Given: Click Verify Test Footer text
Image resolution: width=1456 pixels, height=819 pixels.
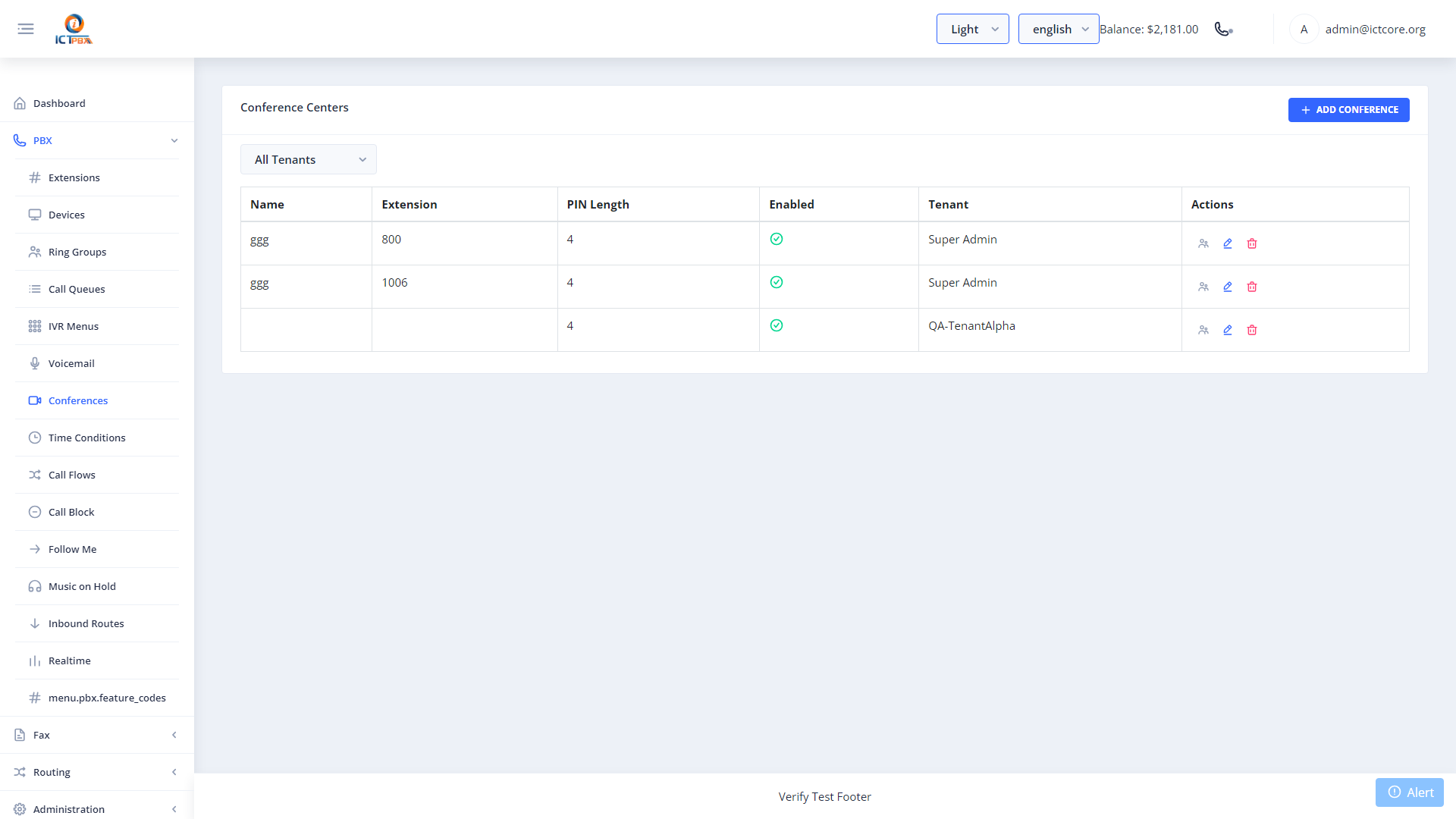Looking at the screenshot, I should pos(824,796).
